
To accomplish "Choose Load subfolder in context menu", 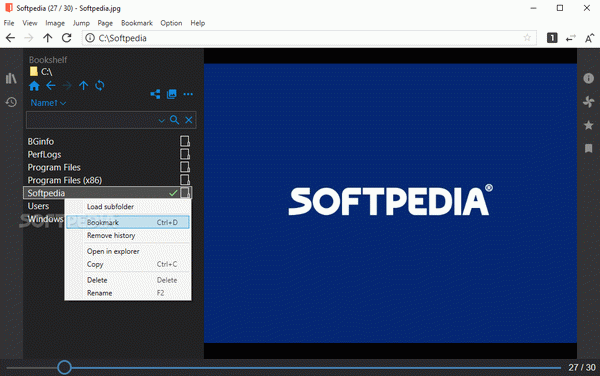I will pos(128,207).
